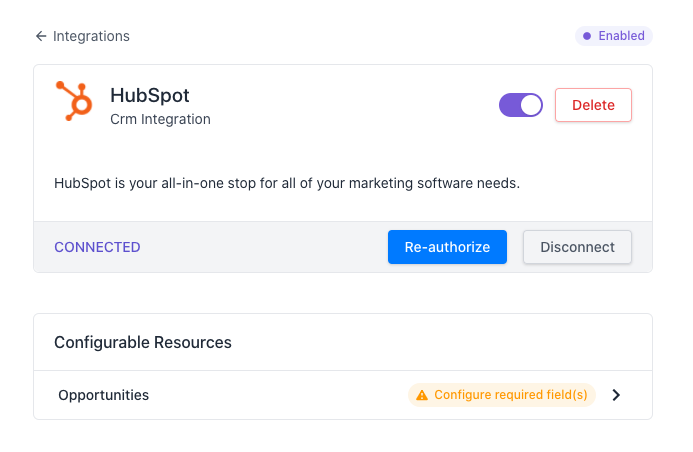693x452 pixels.
Task: Expand the Opportunities row chevron
Action: tap(616, 395)
